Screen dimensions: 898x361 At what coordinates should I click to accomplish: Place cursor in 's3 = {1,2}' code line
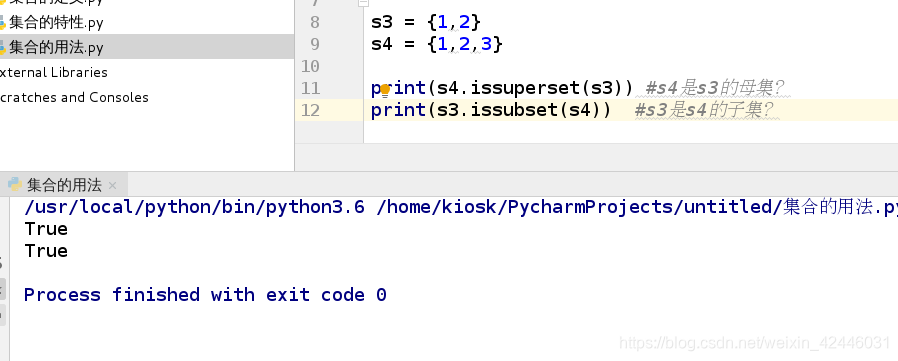click(x=426, y=22)
